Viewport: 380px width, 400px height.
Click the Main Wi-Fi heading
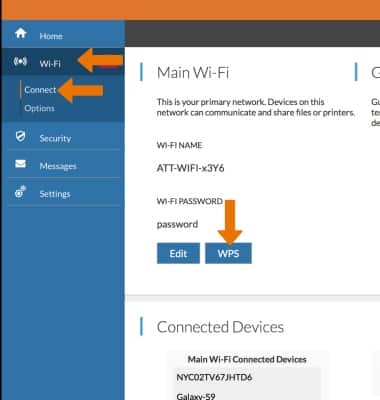tap(193, 73)
